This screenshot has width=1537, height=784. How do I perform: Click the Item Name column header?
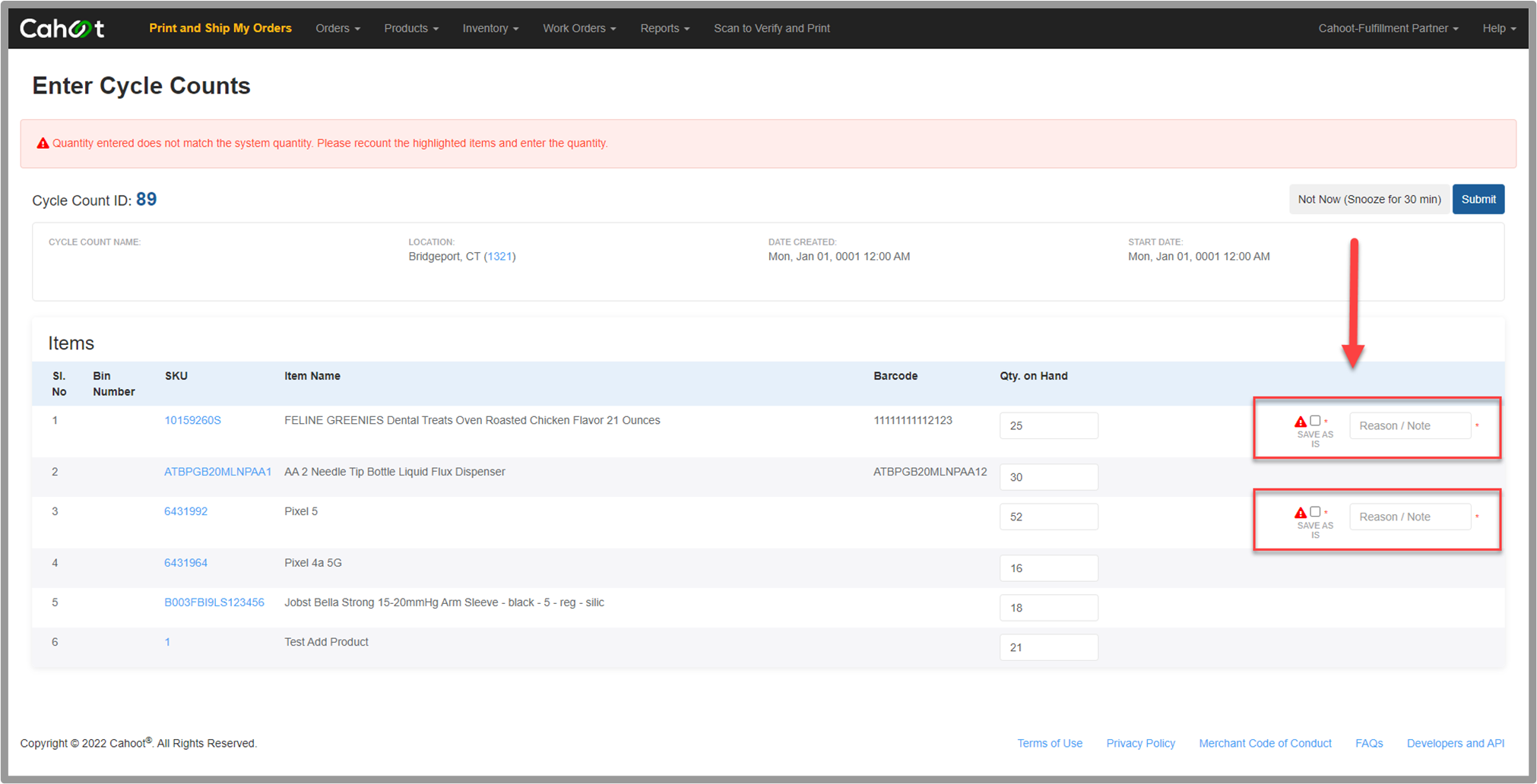point(312,376)
